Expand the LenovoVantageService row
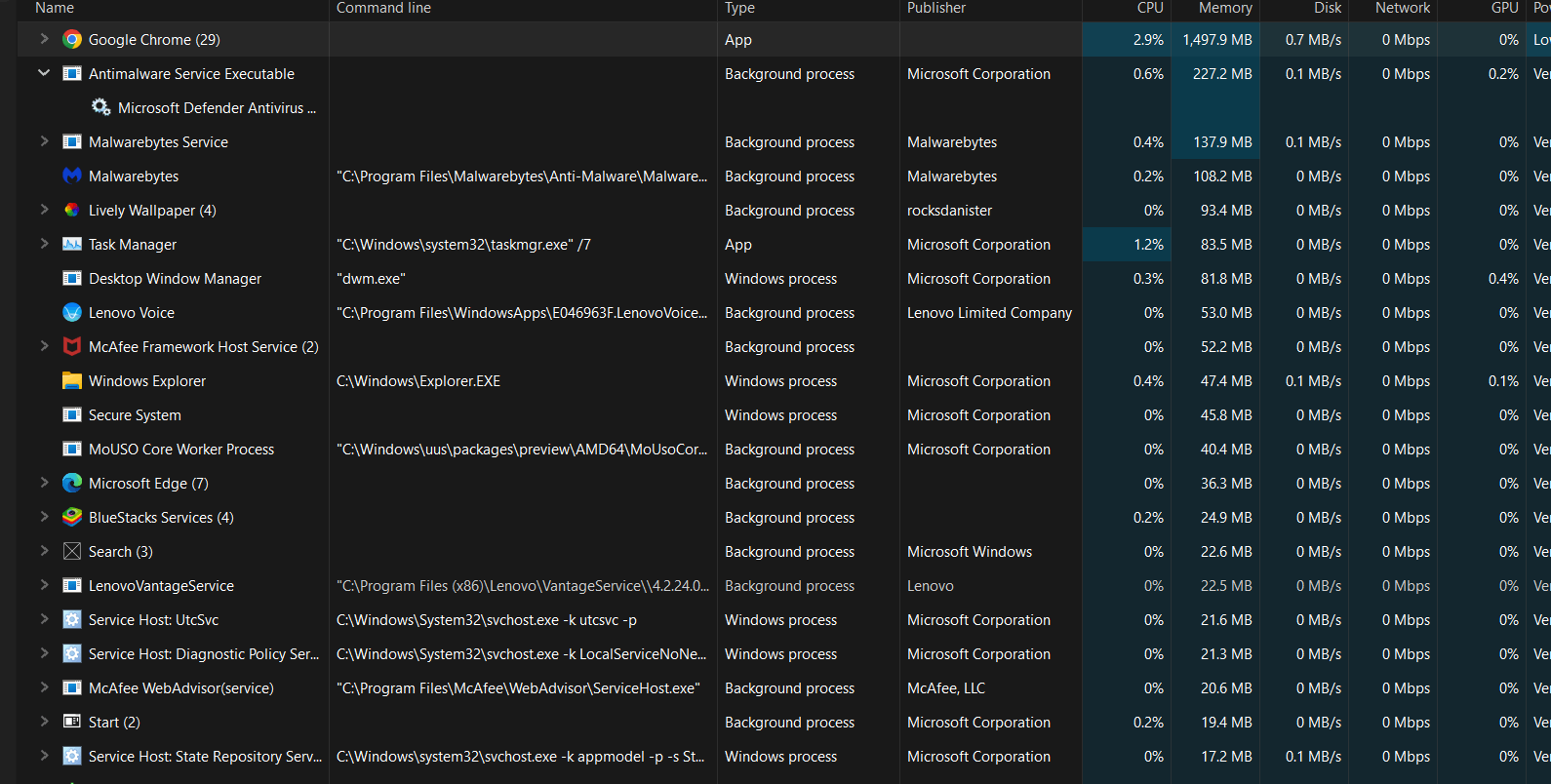 tap(44, 585)
